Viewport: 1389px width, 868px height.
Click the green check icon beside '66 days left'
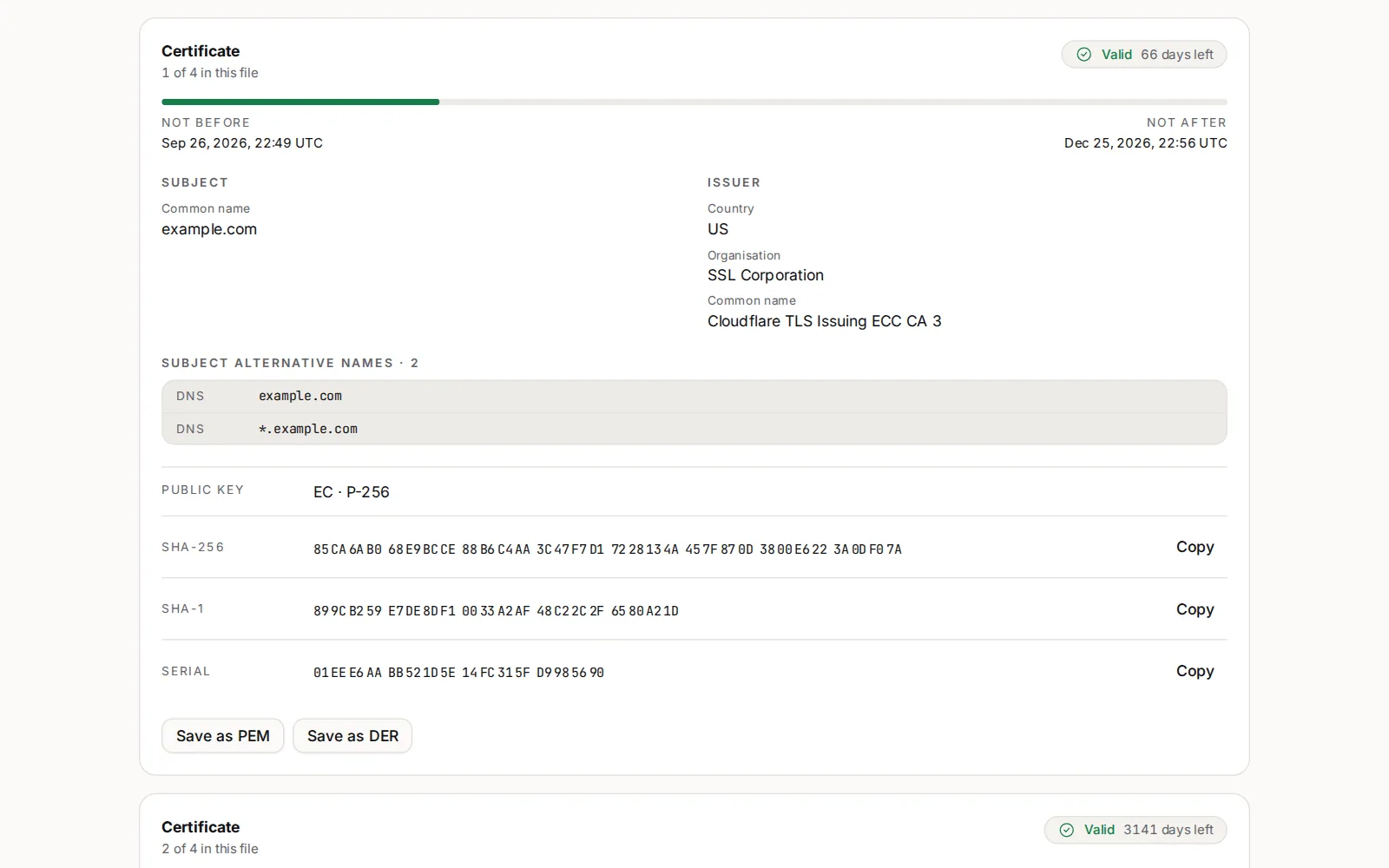click(1084, 55)
